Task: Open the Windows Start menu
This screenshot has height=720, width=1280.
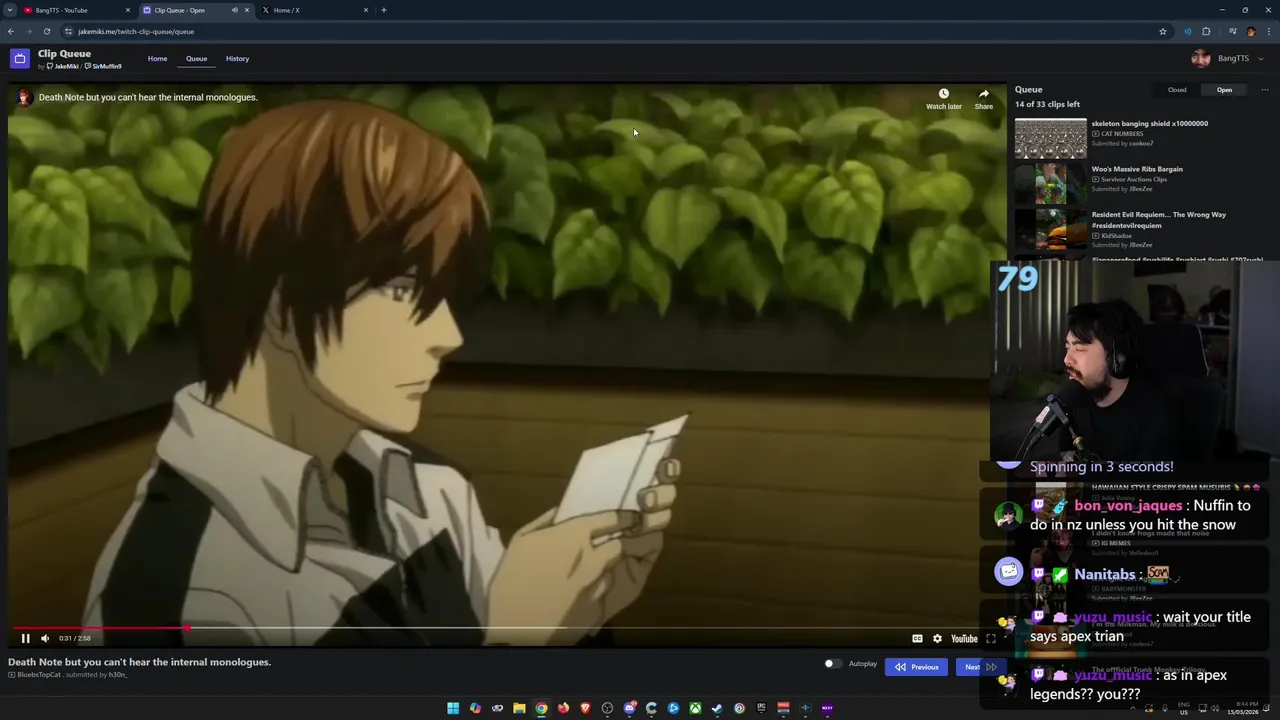Action: click(x=453, y=708)
